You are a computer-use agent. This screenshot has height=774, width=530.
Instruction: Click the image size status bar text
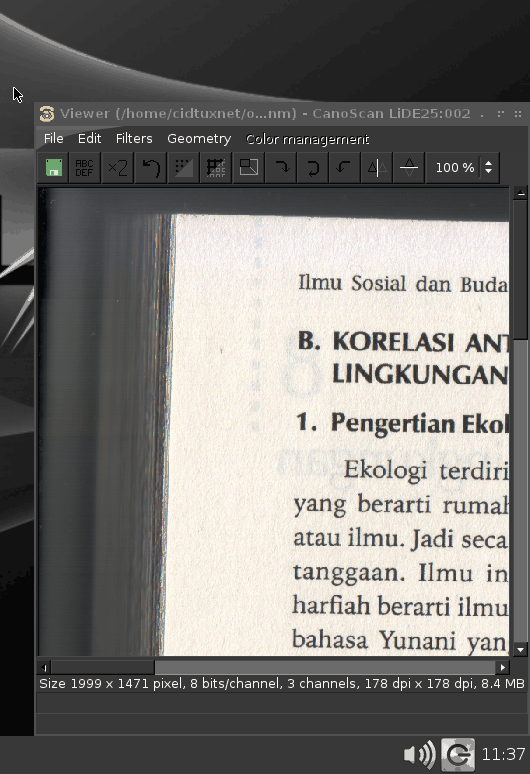click(x=281, y=684)
